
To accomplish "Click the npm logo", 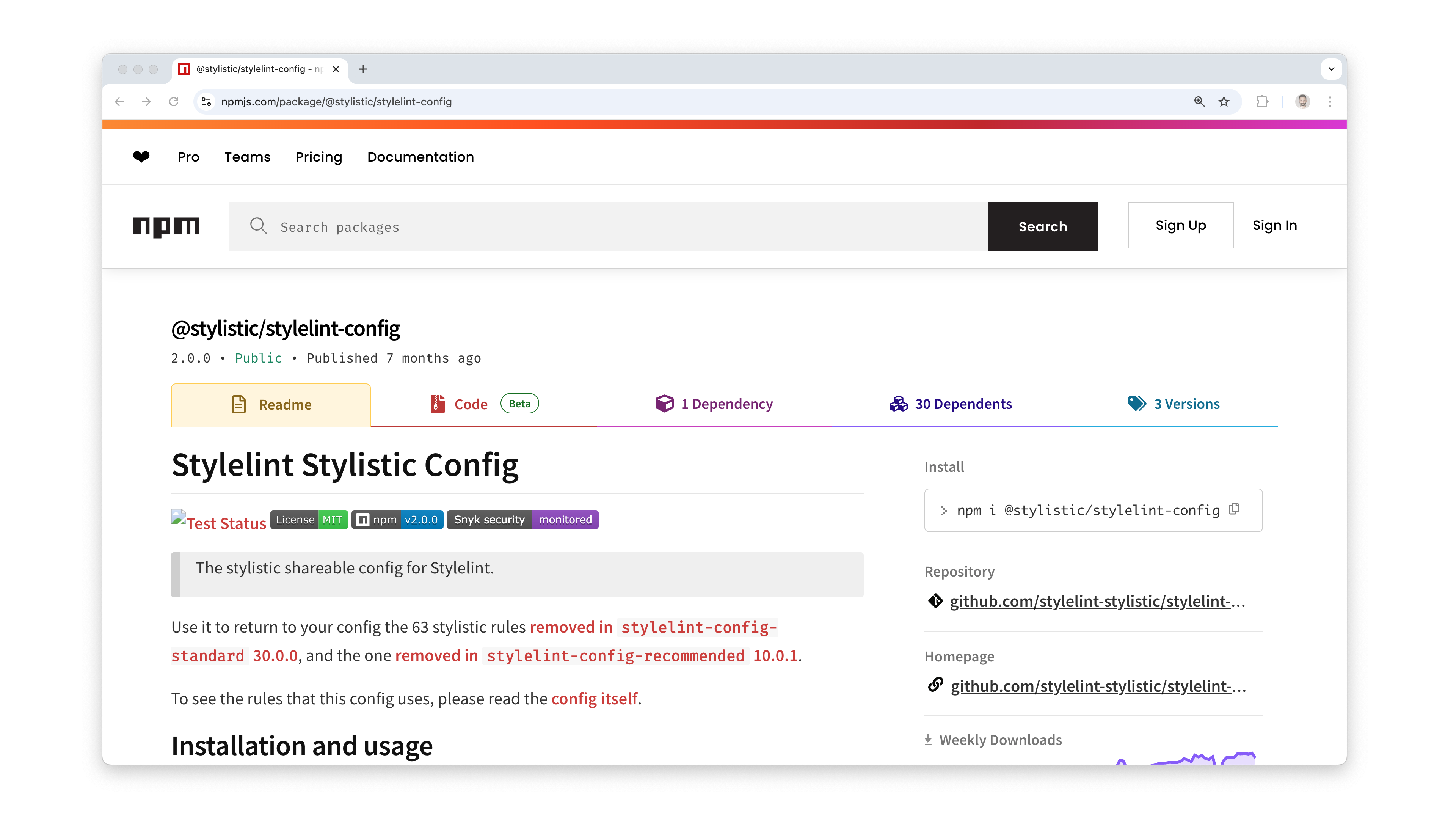I will pyautogui.click(x=166, y=227).
